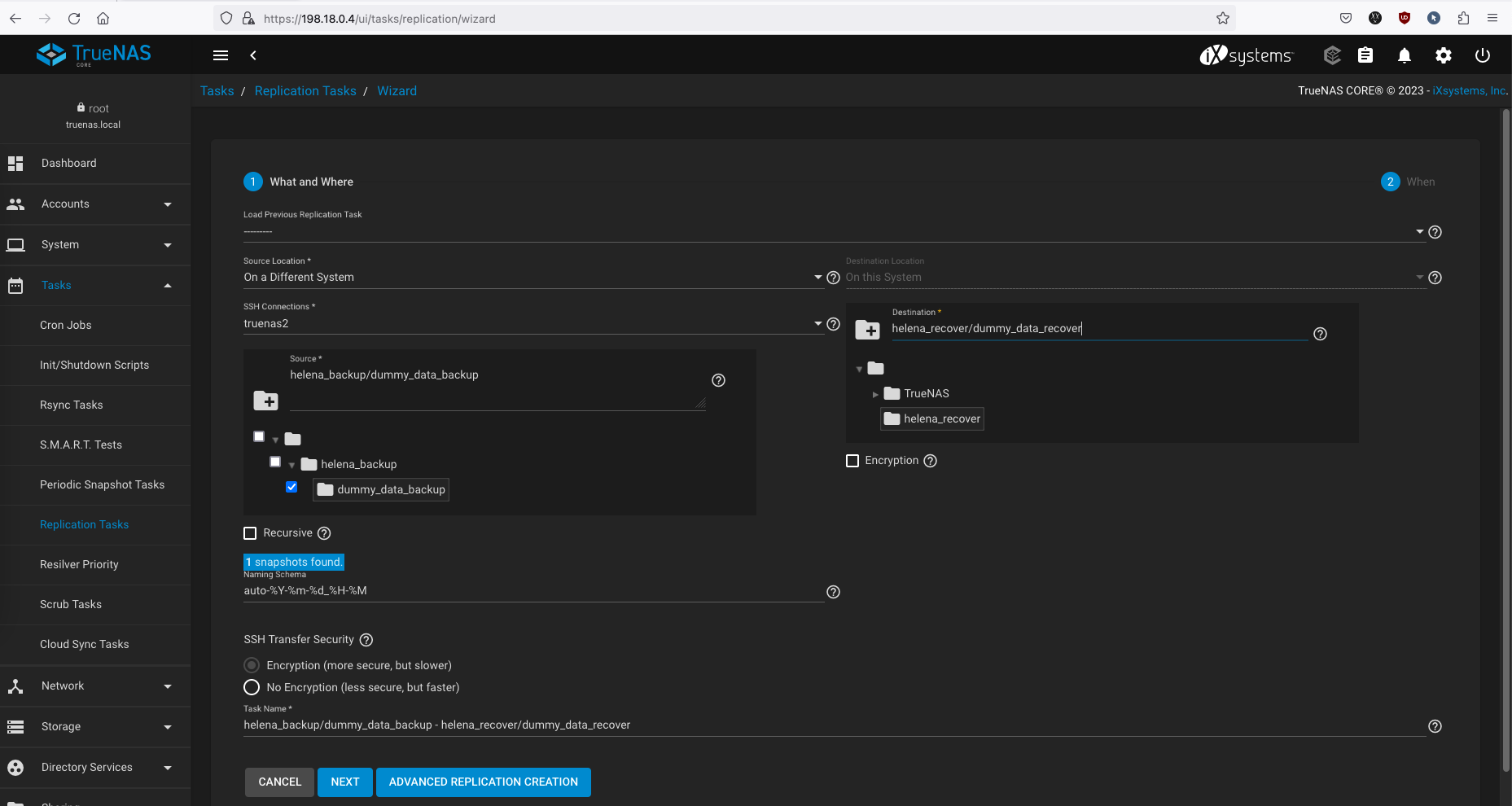Screen dimensions: 1512x806
Task: Expand the TrueNAS folder in destination tree
Action: [x=875, y=394]
